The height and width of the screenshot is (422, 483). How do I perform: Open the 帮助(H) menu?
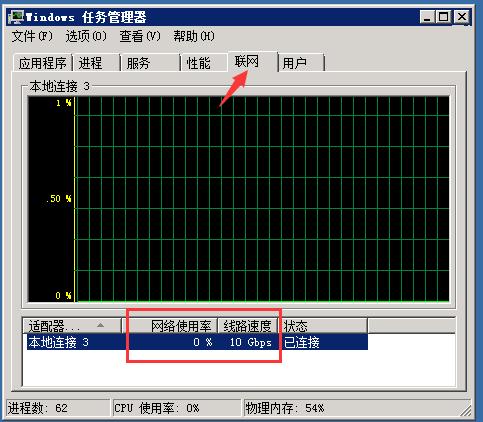coord(194,36)
